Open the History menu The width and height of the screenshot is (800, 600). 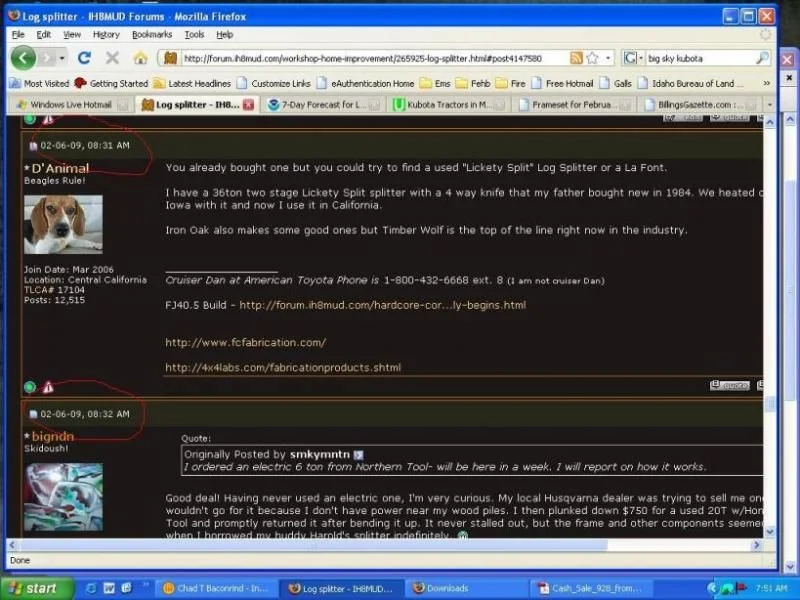[x=106, y=34]
